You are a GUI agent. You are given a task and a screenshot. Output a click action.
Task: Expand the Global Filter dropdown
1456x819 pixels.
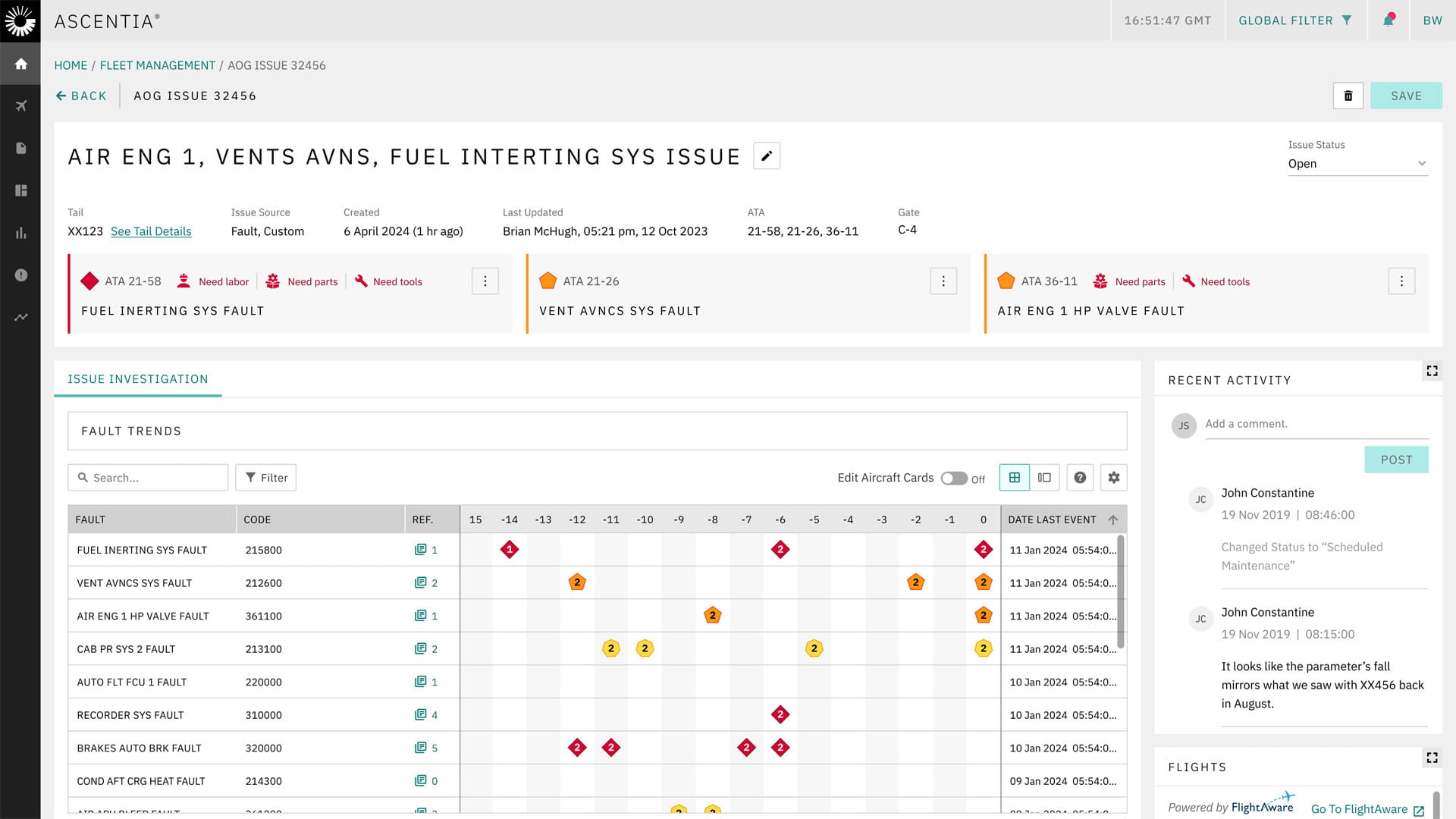click(1294, 20)
